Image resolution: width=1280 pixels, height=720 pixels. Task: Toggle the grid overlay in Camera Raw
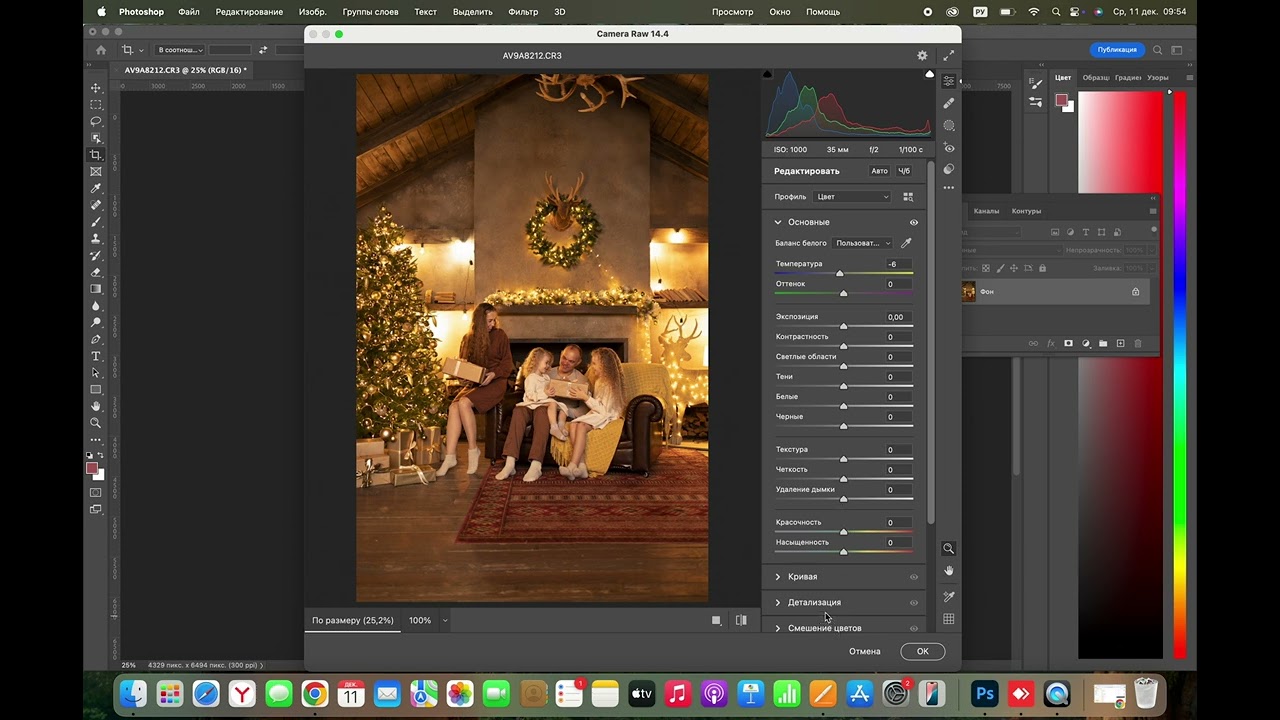click(x=949, y=619)
